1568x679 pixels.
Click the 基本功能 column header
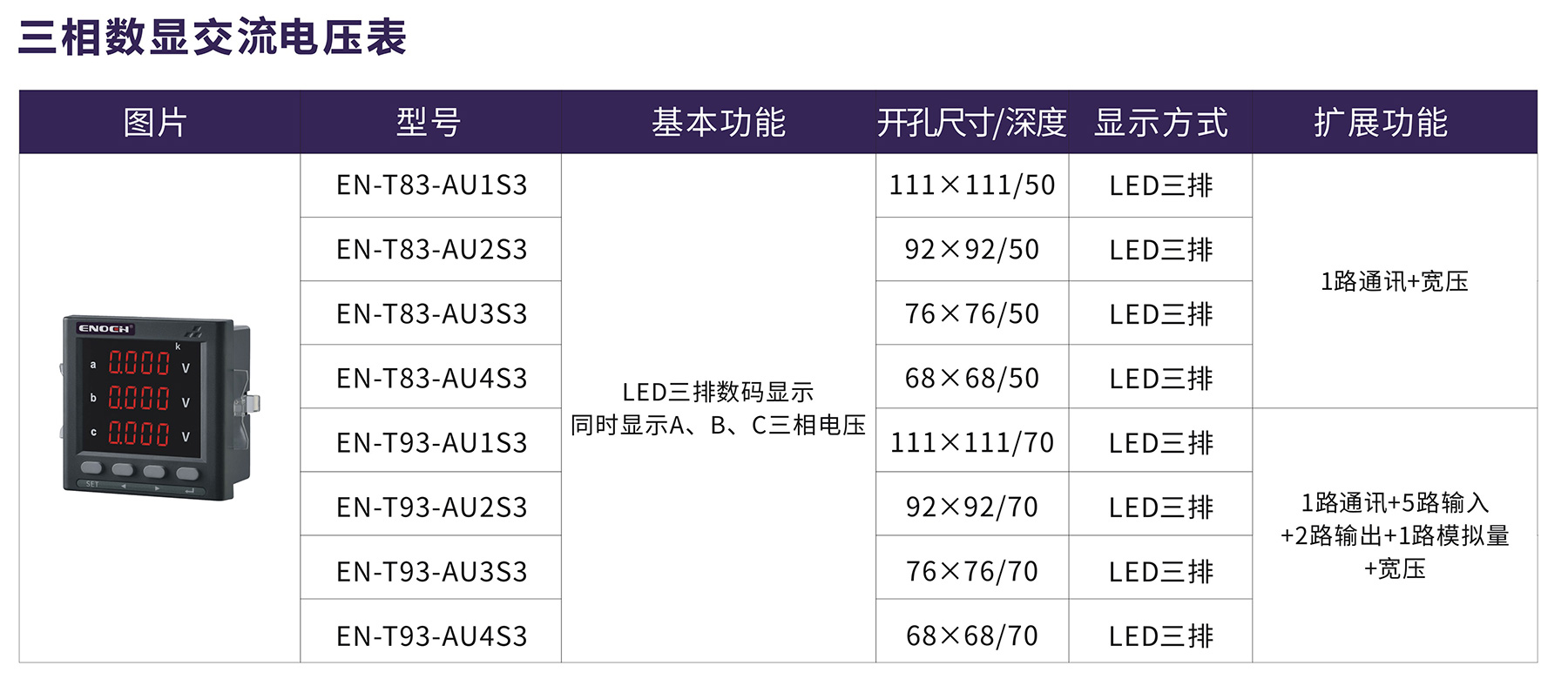coord(719,123)
